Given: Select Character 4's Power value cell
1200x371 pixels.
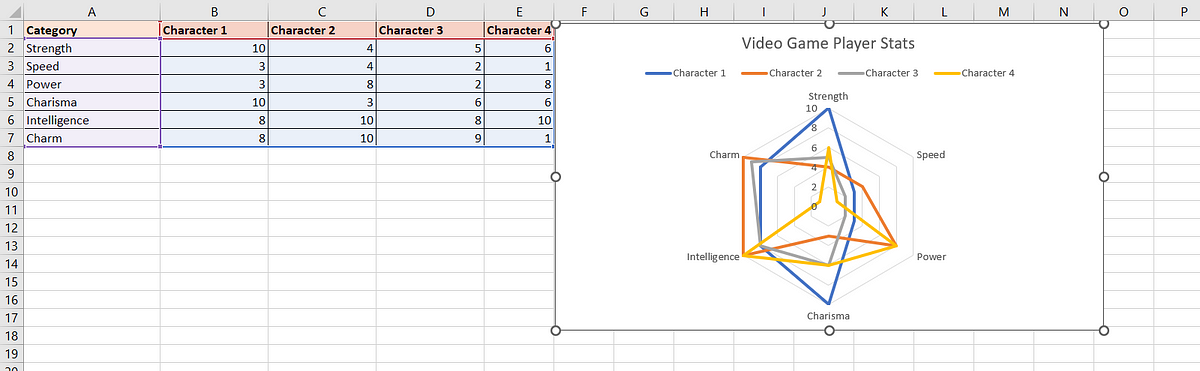Looking at the screenshot, I should coord(519,84).
